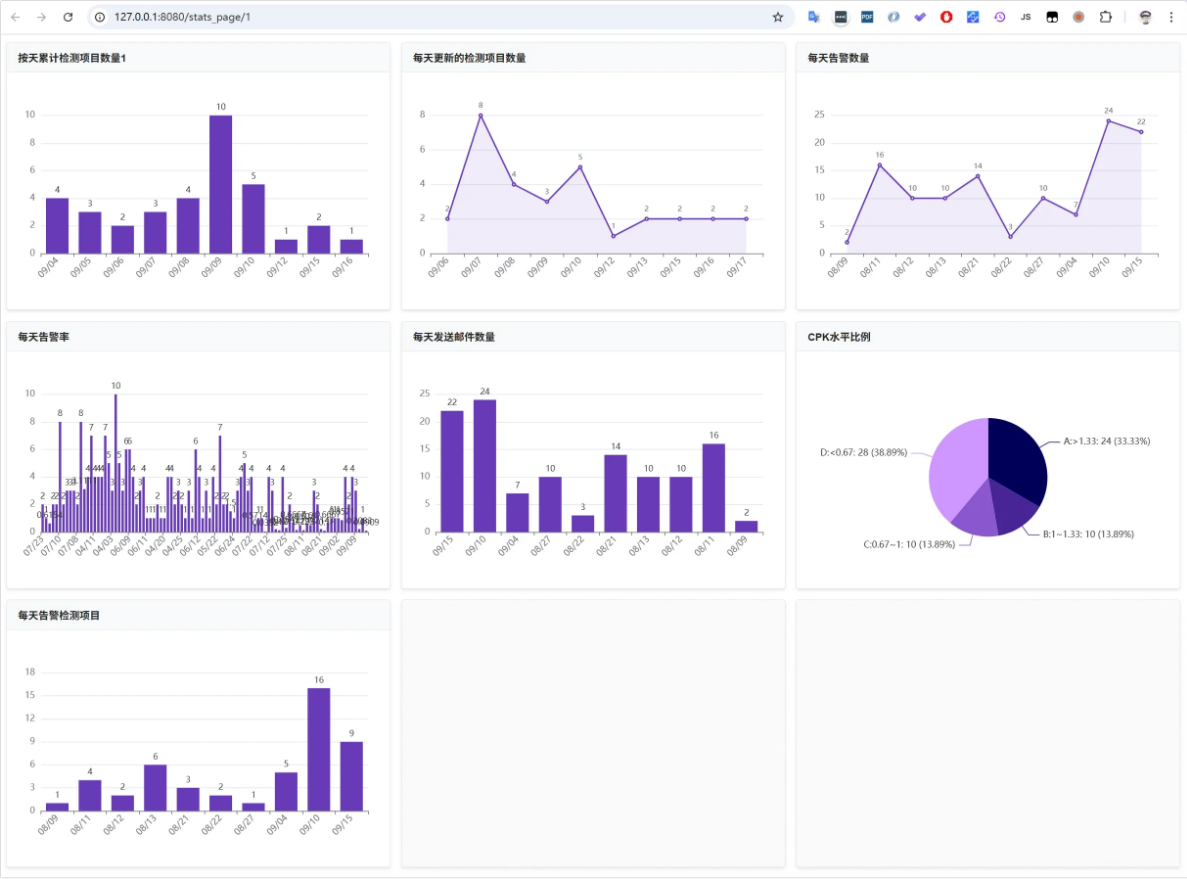Click the PDF extension icon

click(867, 17)
